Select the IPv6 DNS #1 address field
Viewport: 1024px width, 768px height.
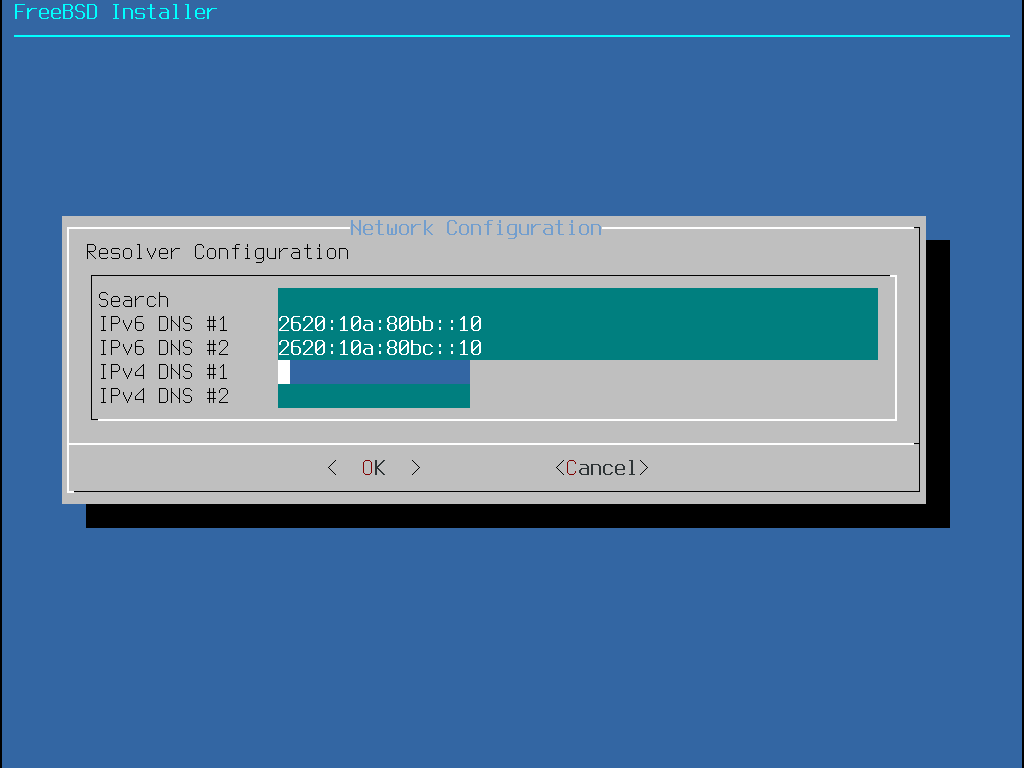[577, 324]
